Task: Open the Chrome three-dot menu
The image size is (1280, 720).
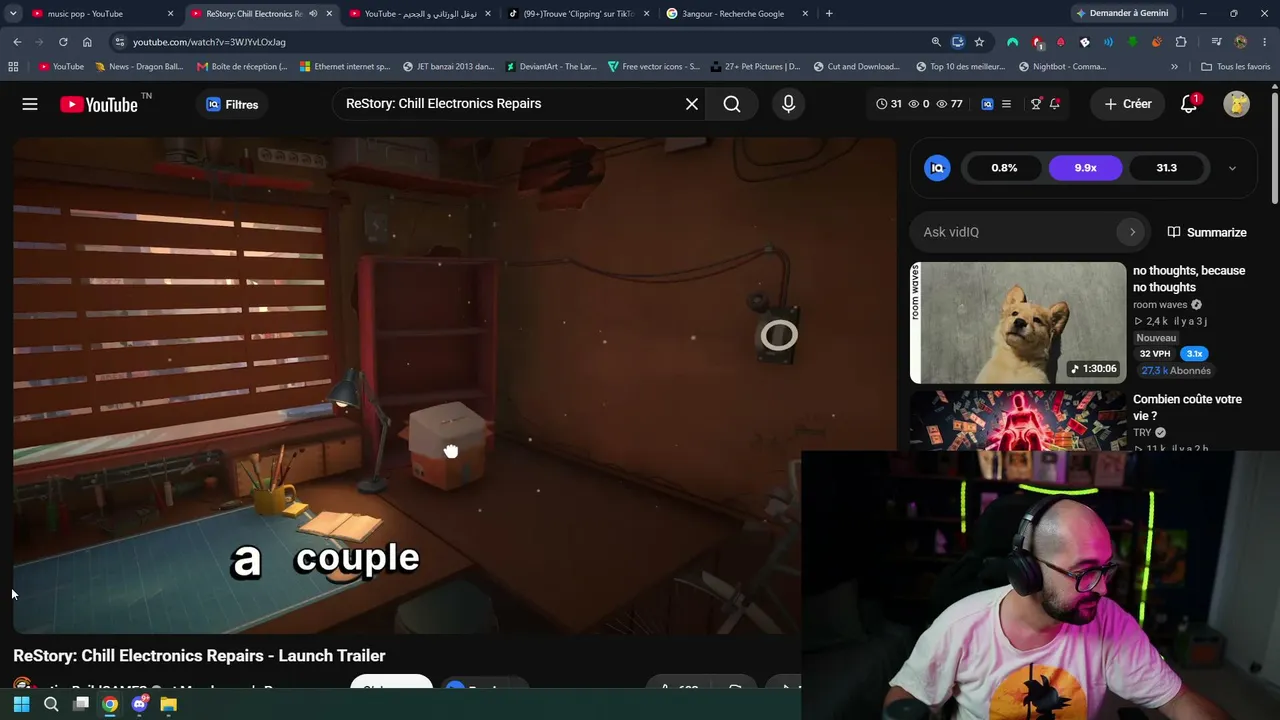Action: pyautogui.click(x=1265, y=42)
